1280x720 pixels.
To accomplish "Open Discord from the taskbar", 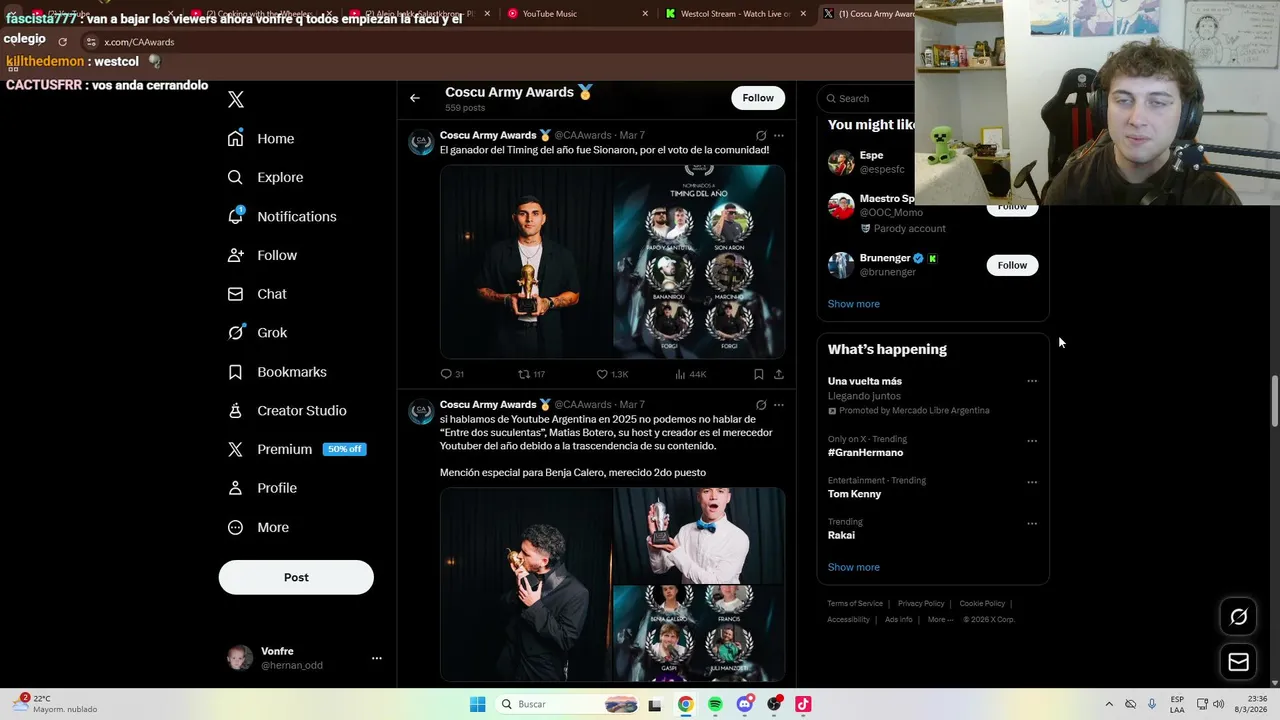I will [x=744, y=704].
